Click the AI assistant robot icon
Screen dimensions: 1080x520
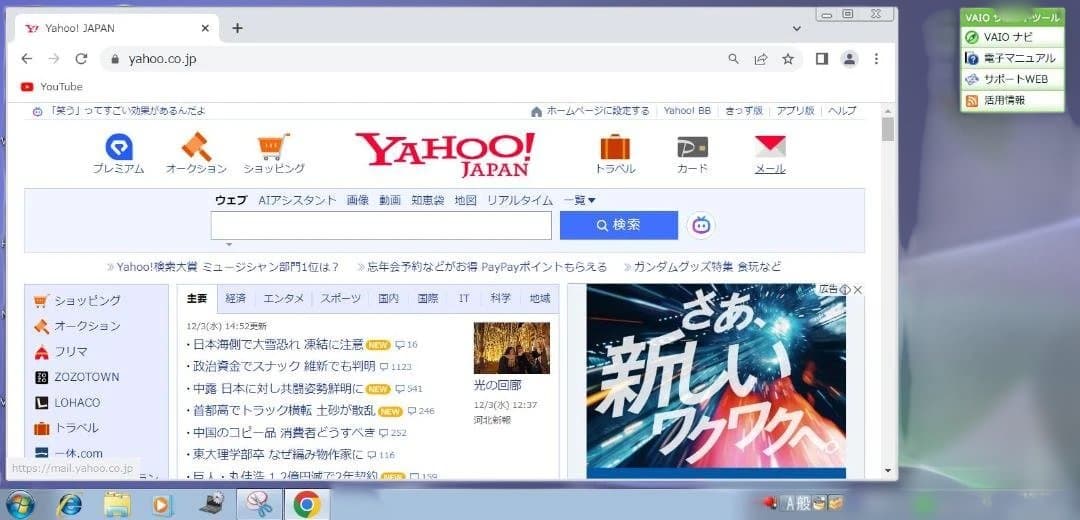coord(702,225)
